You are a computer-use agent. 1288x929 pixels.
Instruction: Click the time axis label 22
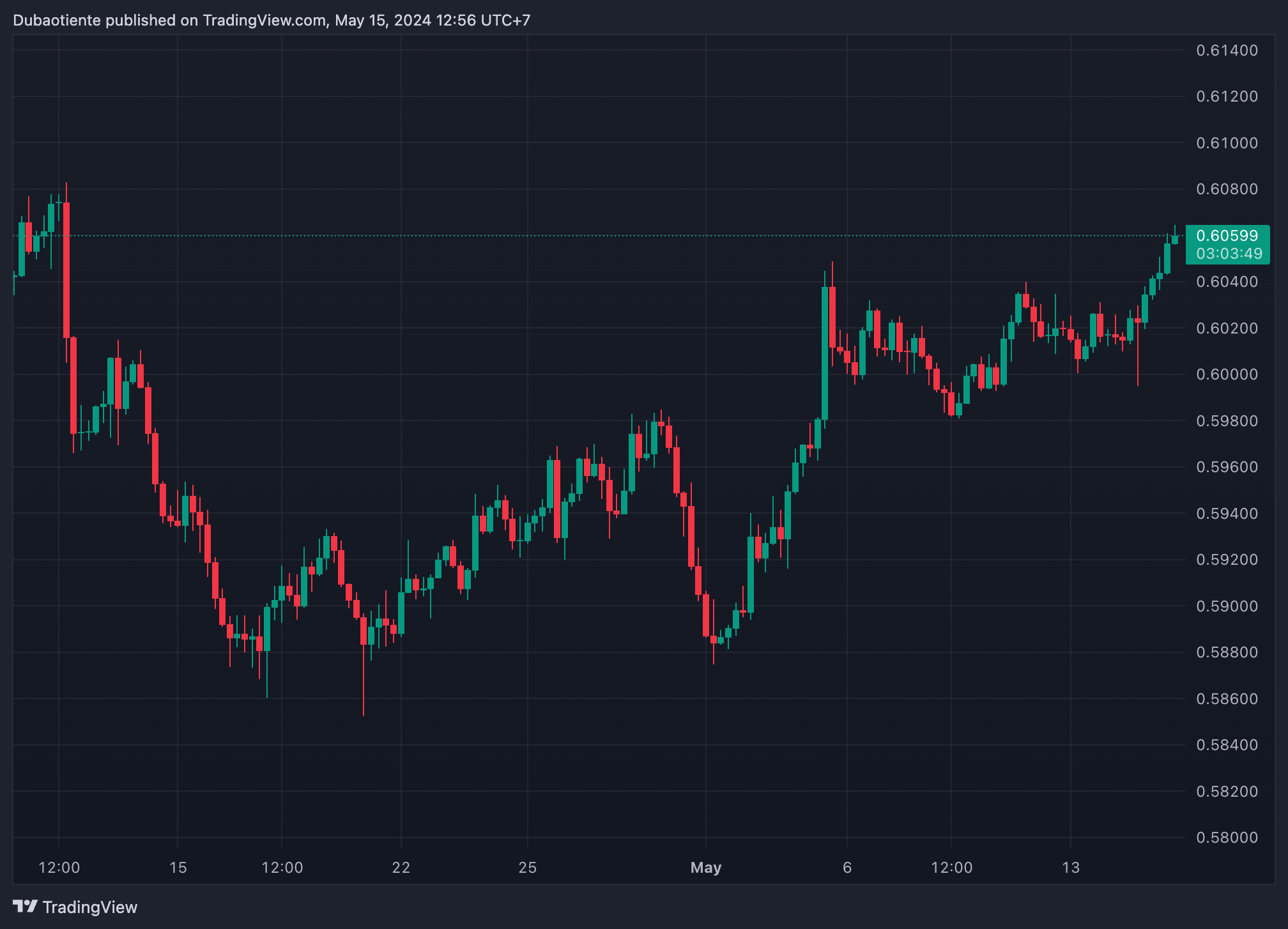(401, 868)
